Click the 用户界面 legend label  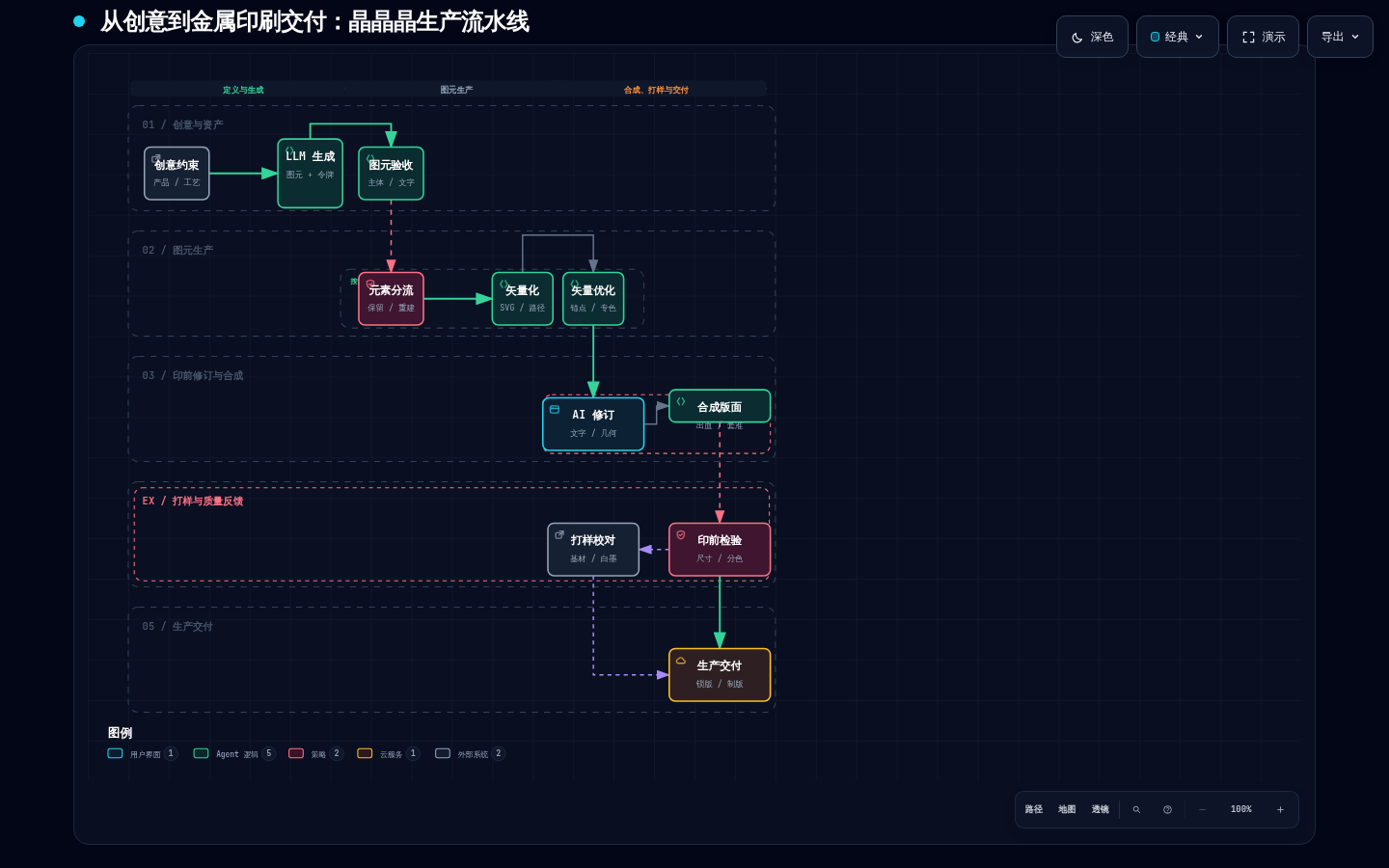(146, 754)
